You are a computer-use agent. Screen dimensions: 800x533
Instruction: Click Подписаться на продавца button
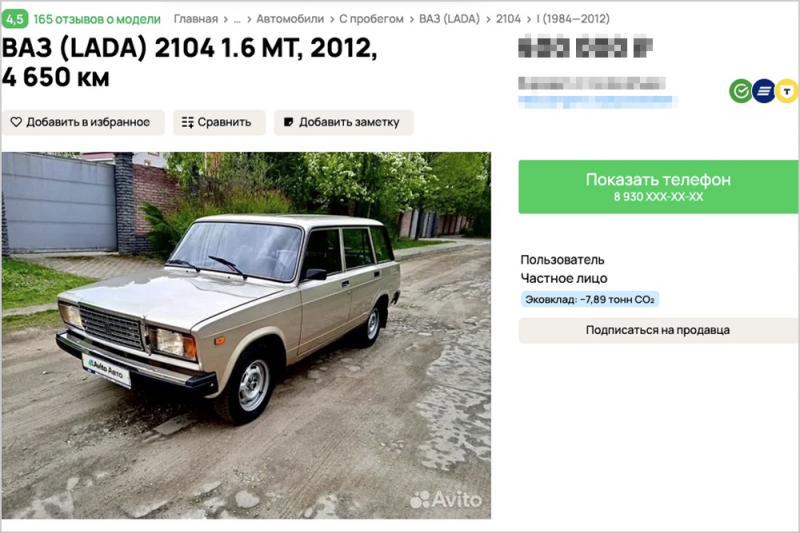pos(659,330)
